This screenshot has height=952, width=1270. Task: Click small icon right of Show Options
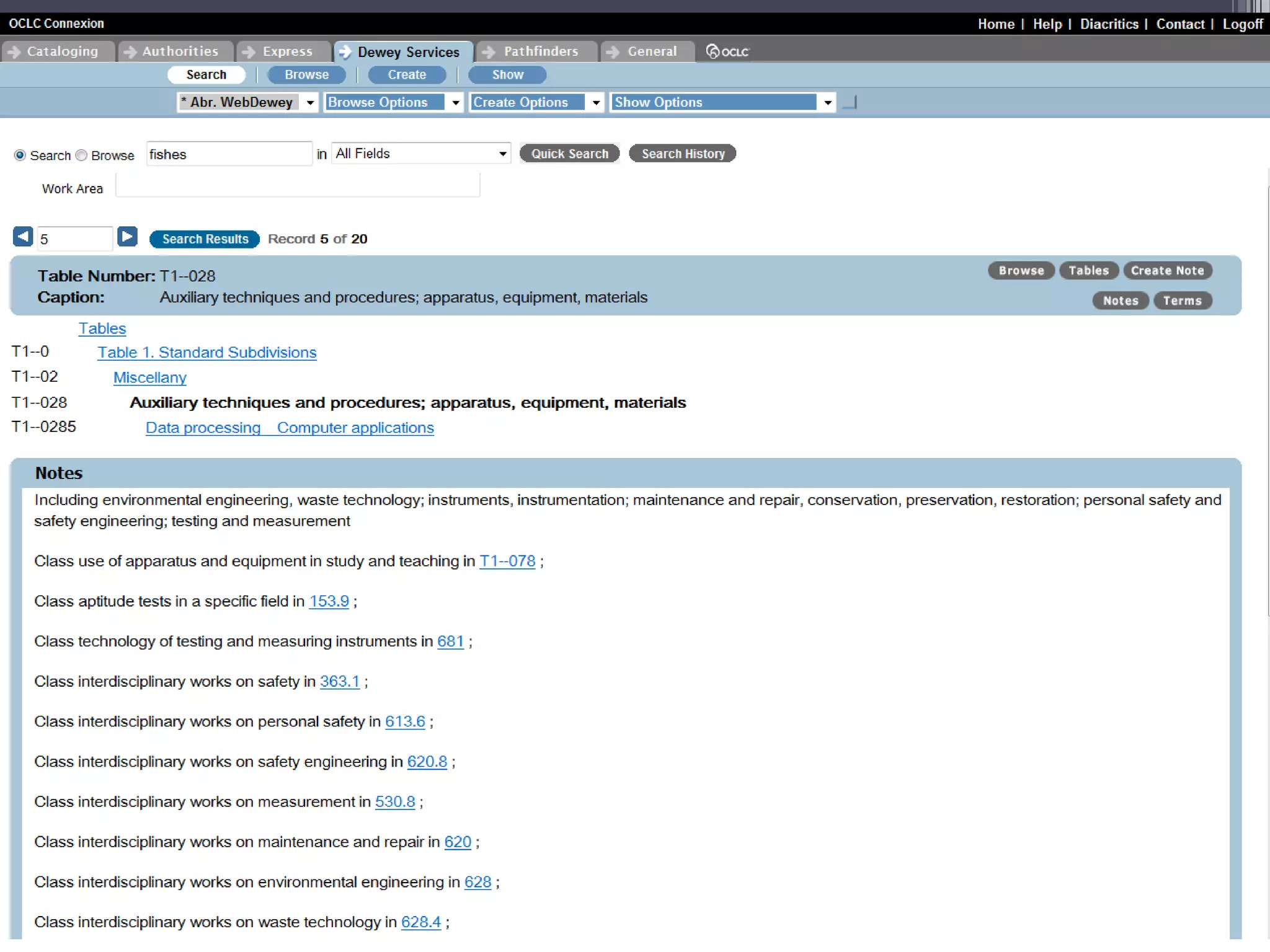[850, 103]
